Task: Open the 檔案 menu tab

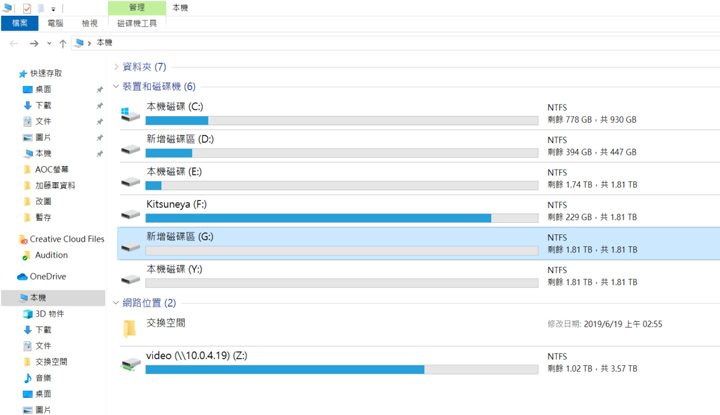Action: coord(19,23)
